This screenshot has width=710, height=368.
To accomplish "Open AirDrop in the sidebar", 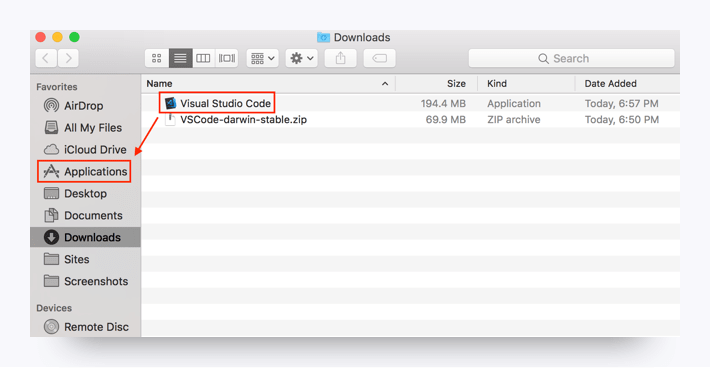I will [x=85, y=105].
